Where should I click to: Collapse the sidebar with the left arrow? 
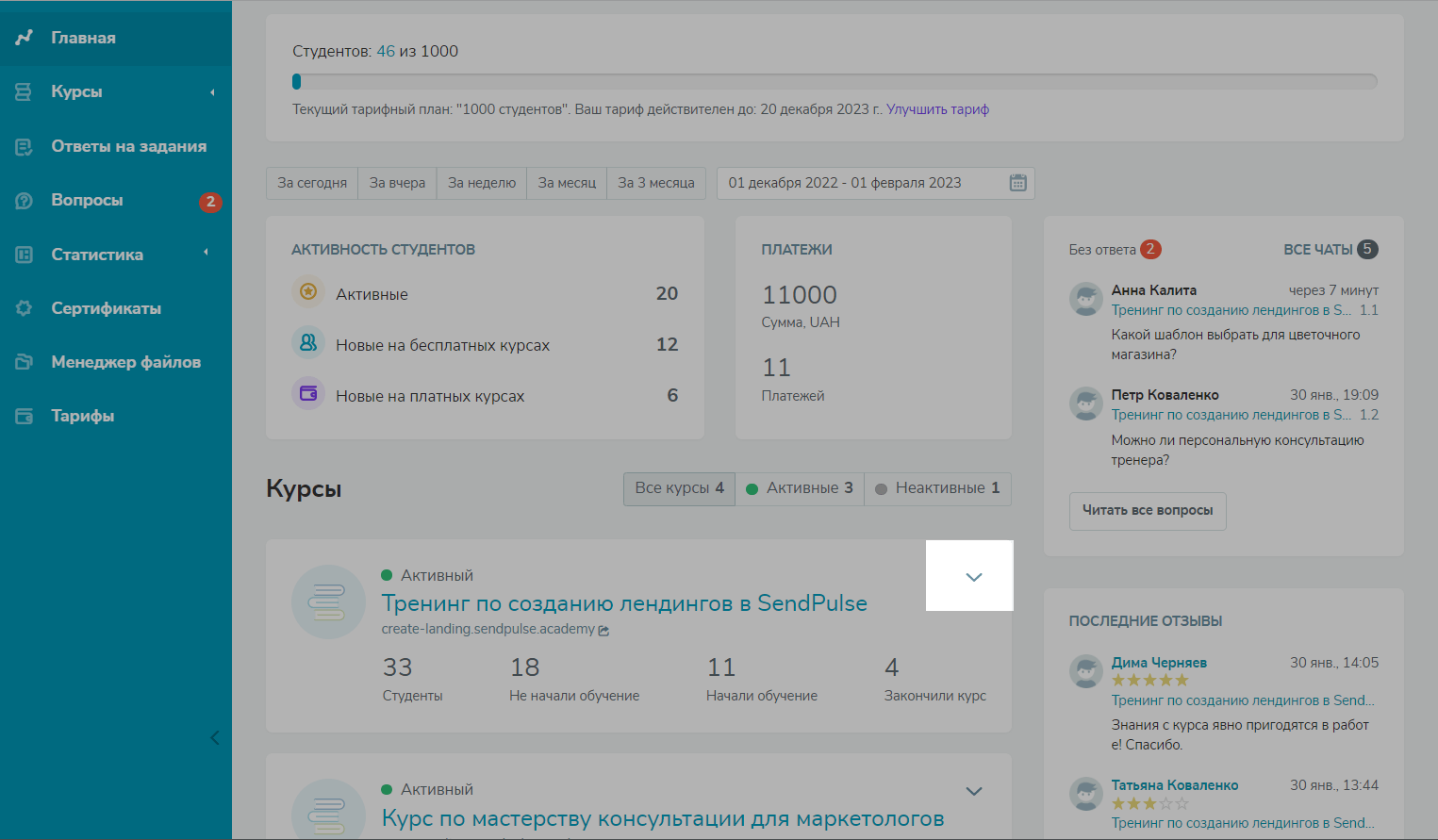pos(214,737)
